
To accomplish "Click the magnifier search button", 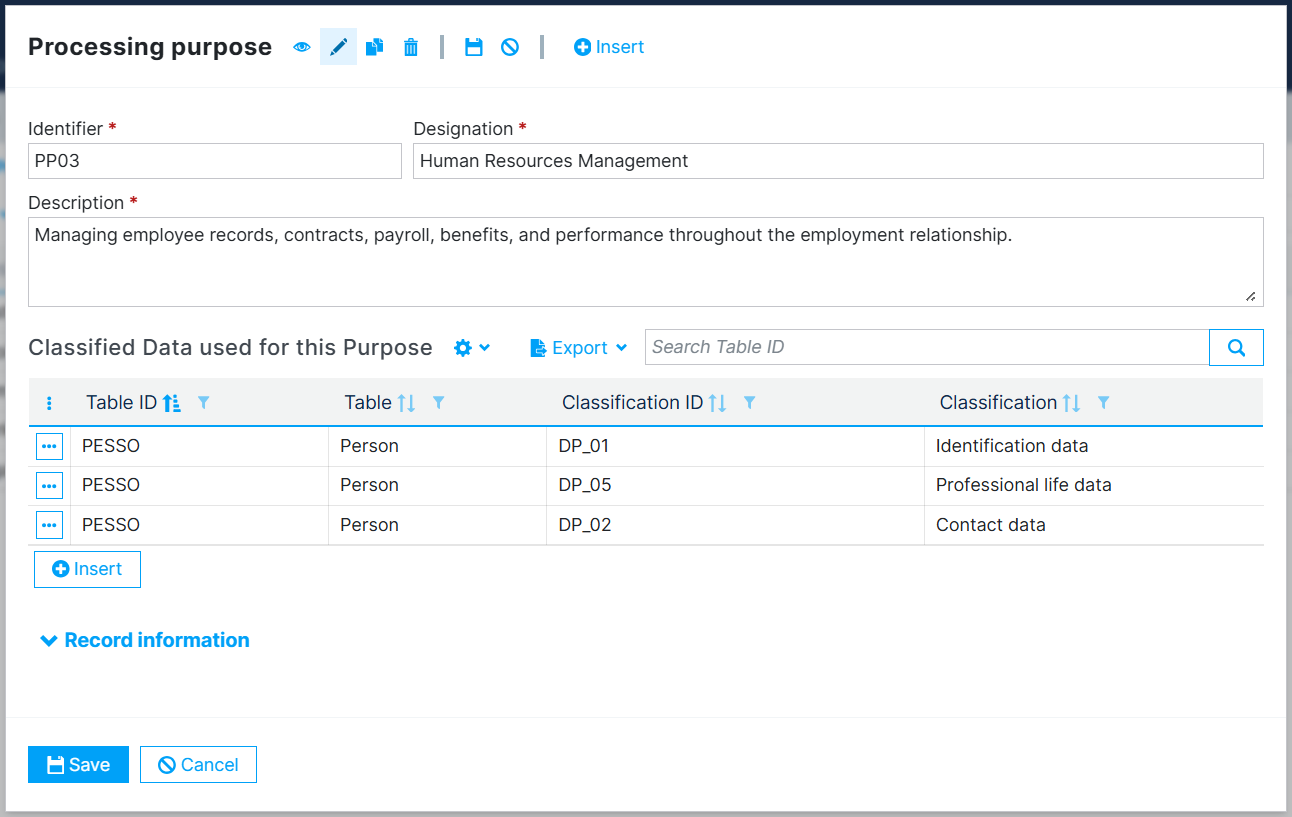I will pos(1237,347).
